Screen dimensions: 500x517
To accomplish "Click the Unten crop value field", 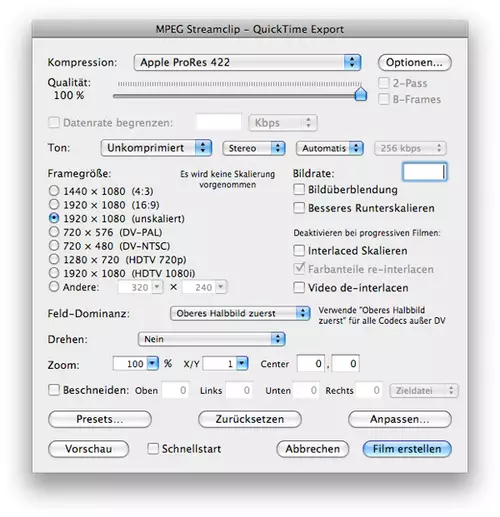I will (306, 390).
